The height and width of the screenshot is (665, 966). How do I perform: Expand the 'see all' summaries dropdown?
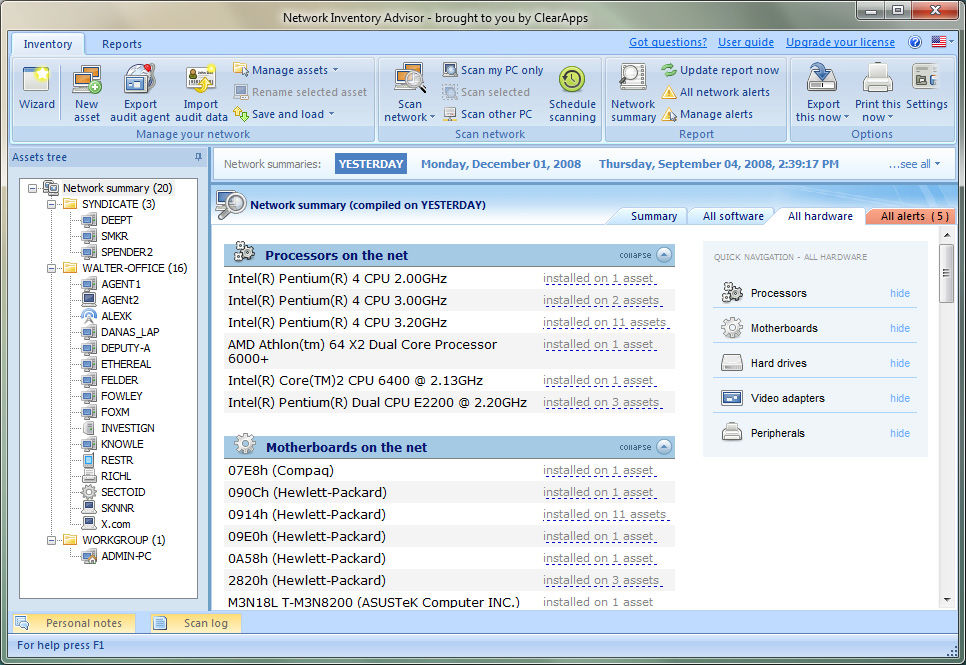pyautogui.click(x=914, y=164)
